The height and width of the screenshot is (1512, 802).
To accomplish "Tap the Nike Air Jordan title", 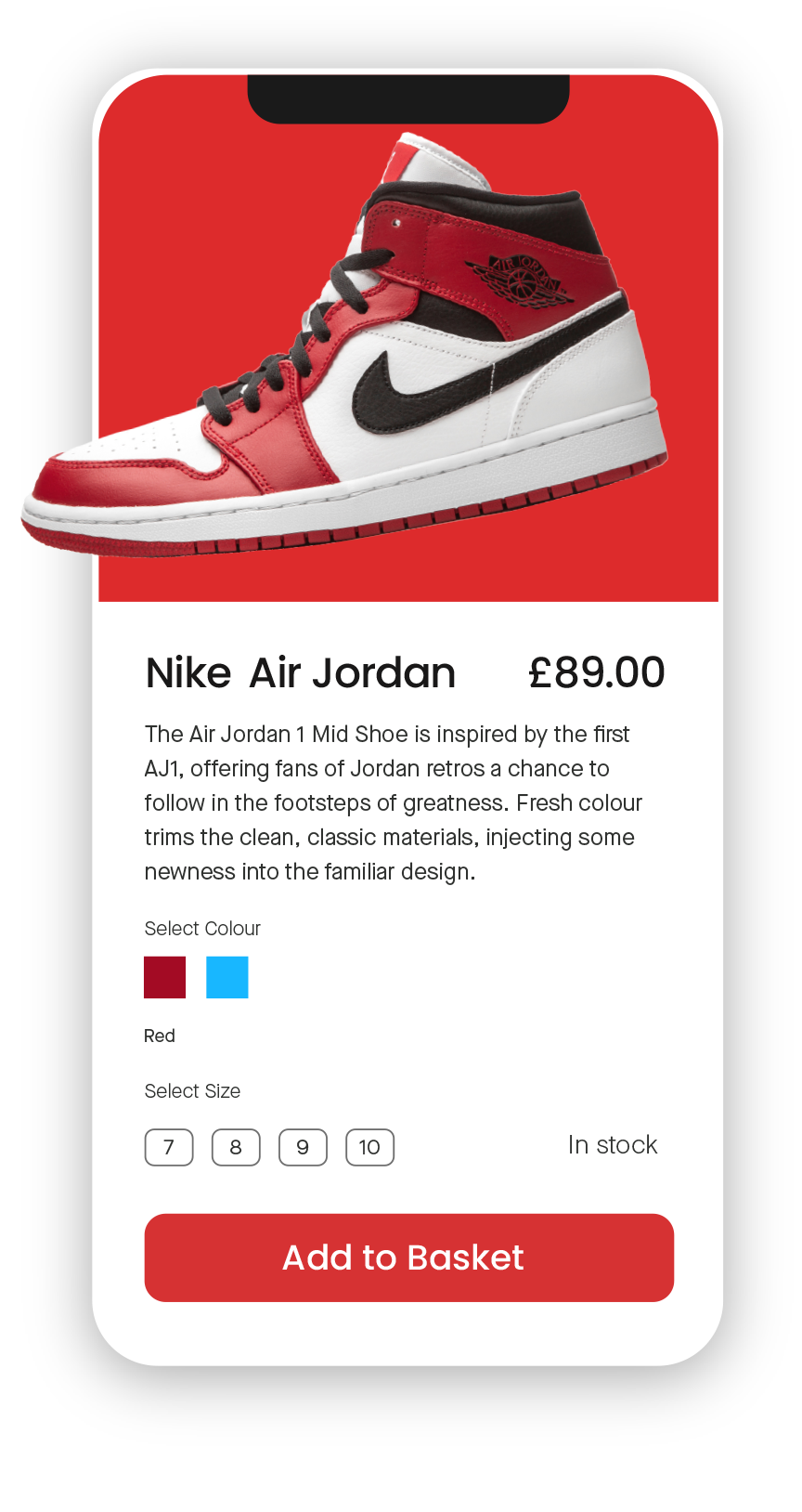I will 301,672.
